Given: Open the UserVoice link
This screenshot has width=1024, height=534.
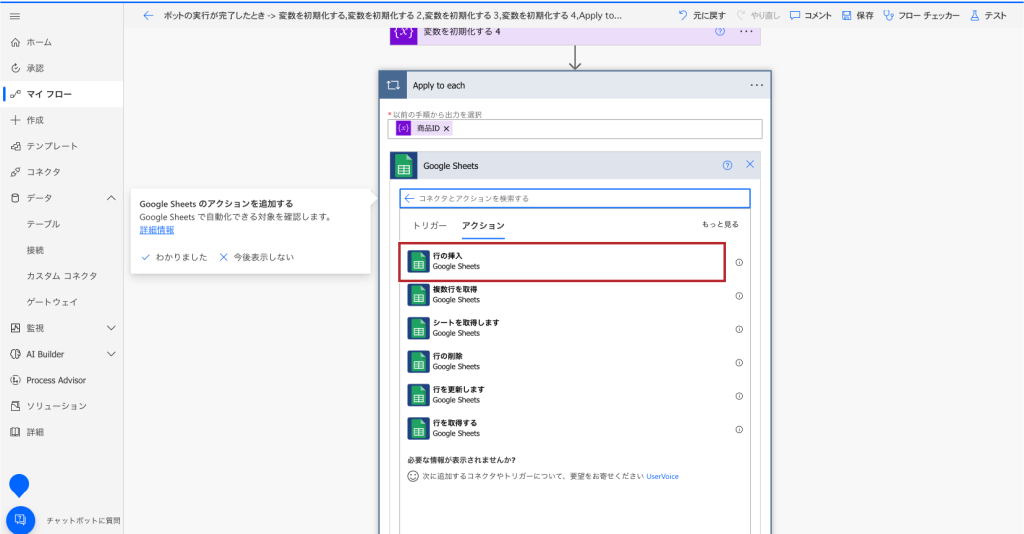Looking at the screenshot, I should coord(662,477).
